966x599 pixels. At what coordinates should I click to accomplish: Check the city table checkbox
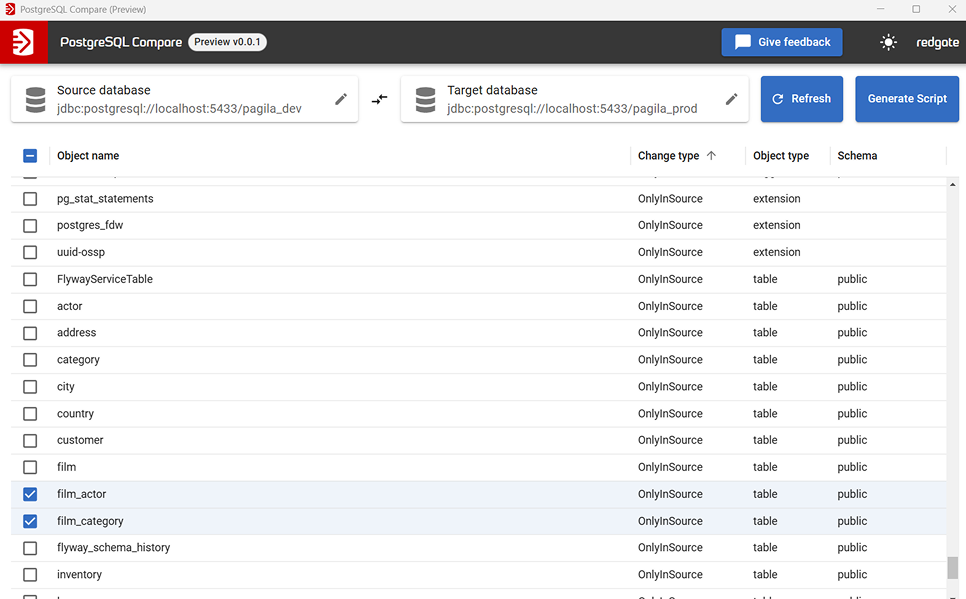[x=30, y=387]
